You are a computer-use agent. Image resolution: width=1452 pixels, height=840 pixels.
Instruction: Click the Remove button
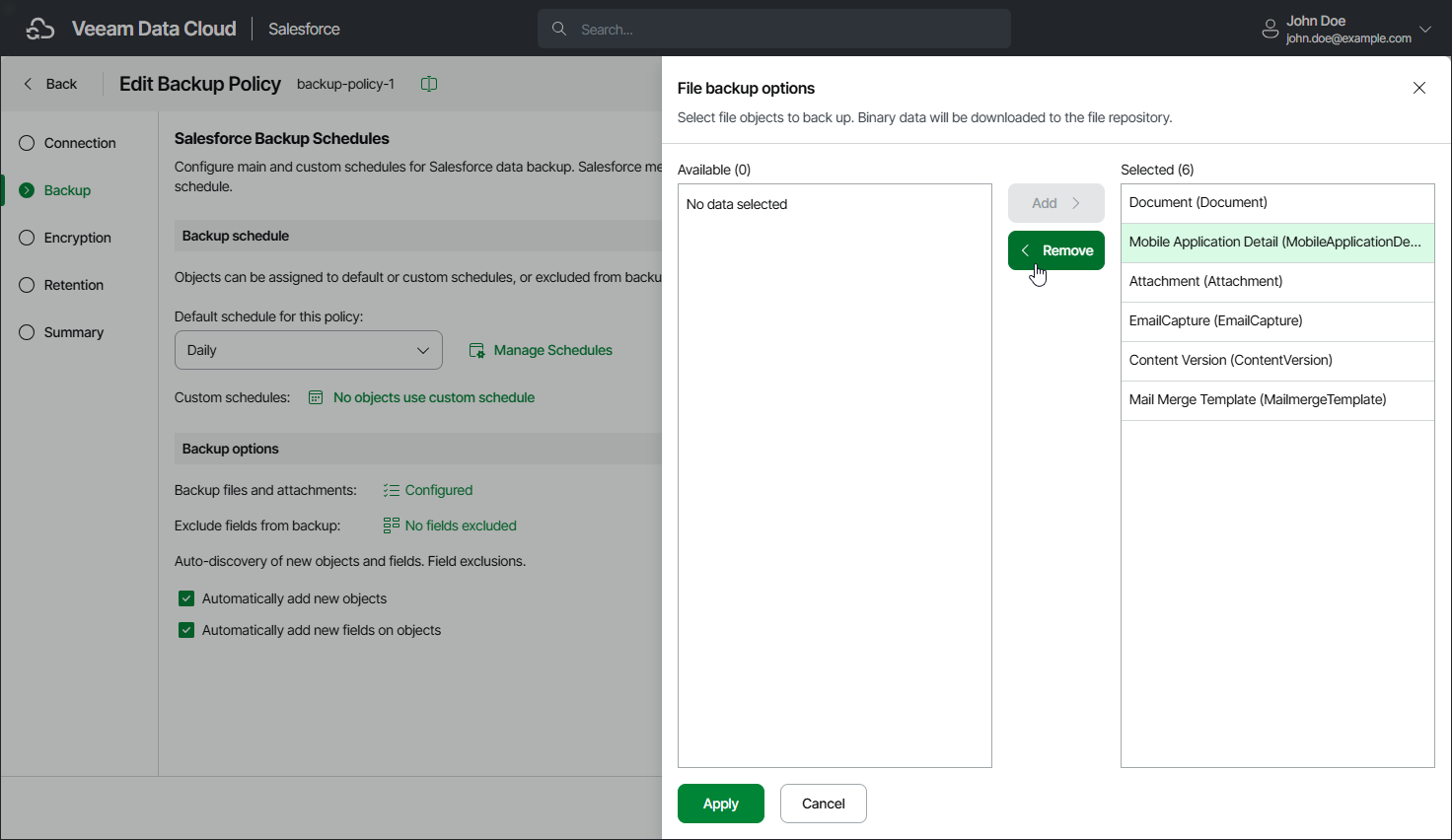pyautogui.click(x=1056, y=250)
